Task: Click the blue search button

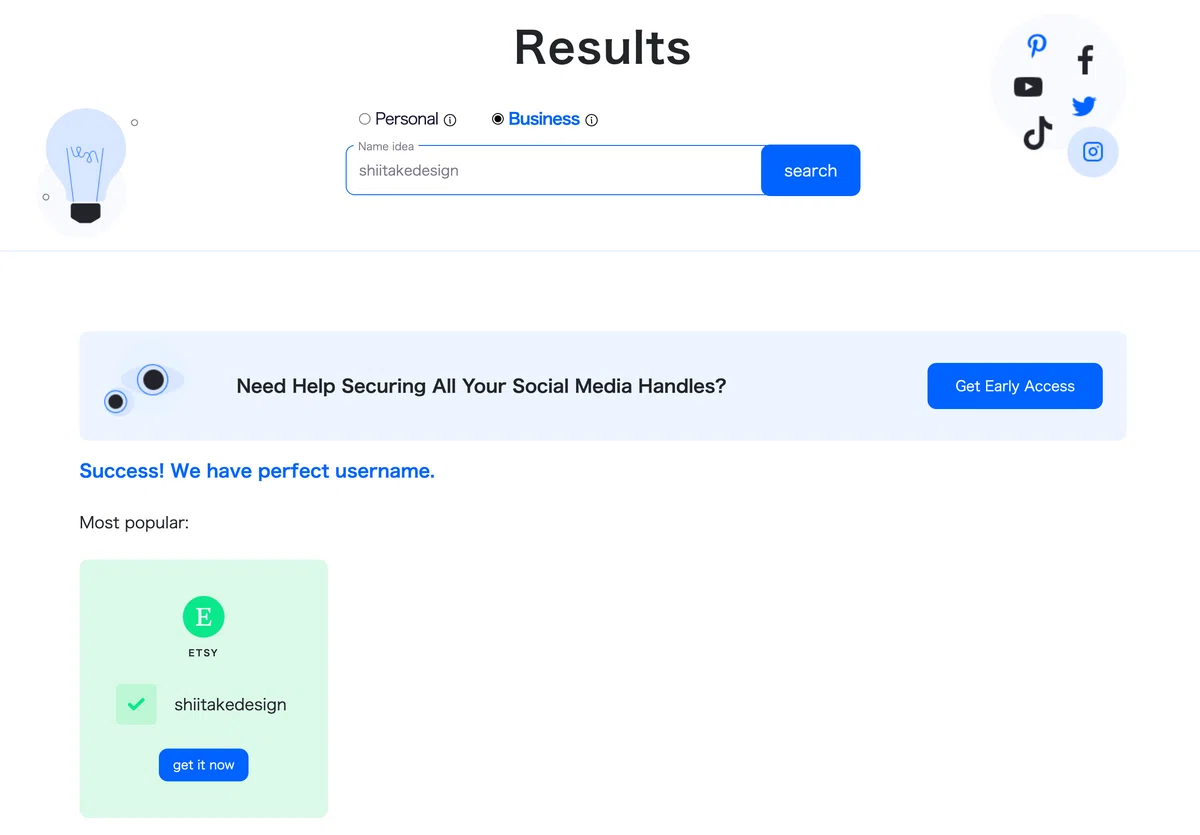Action: (x=811, y=170)
